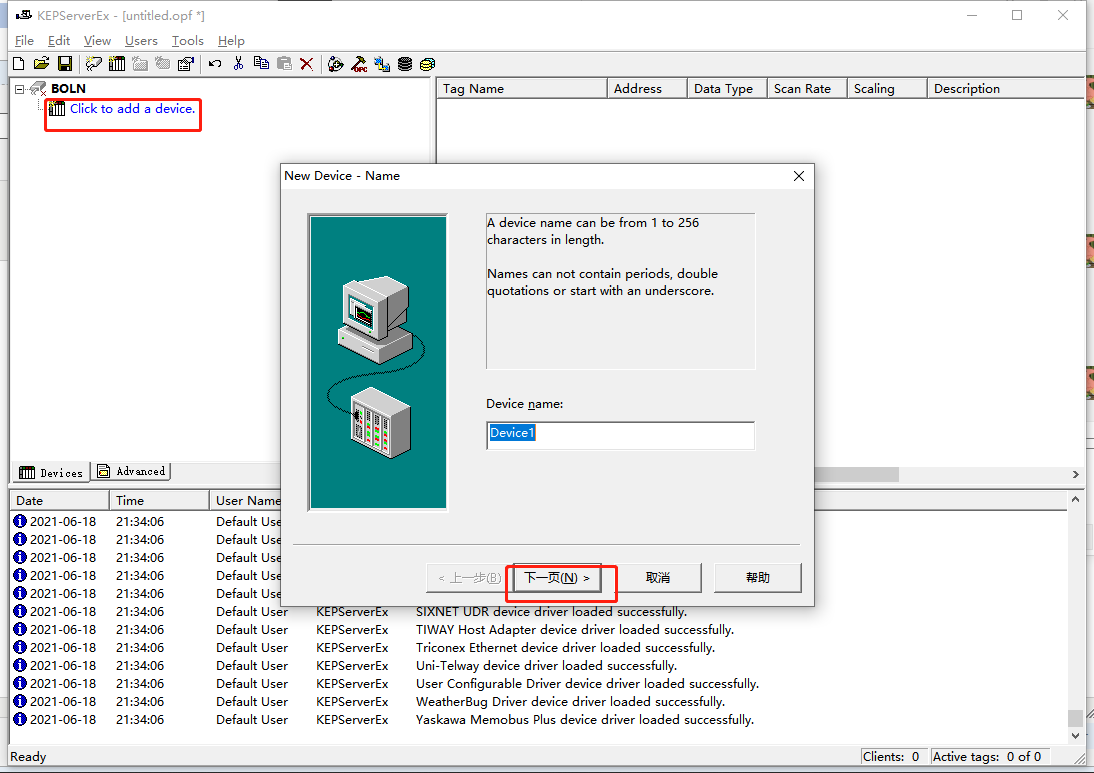The image size is (1094, 773).
Task: Cut the selection using the scissors icon
Action: pyautogui.click(x=238, y=64)
